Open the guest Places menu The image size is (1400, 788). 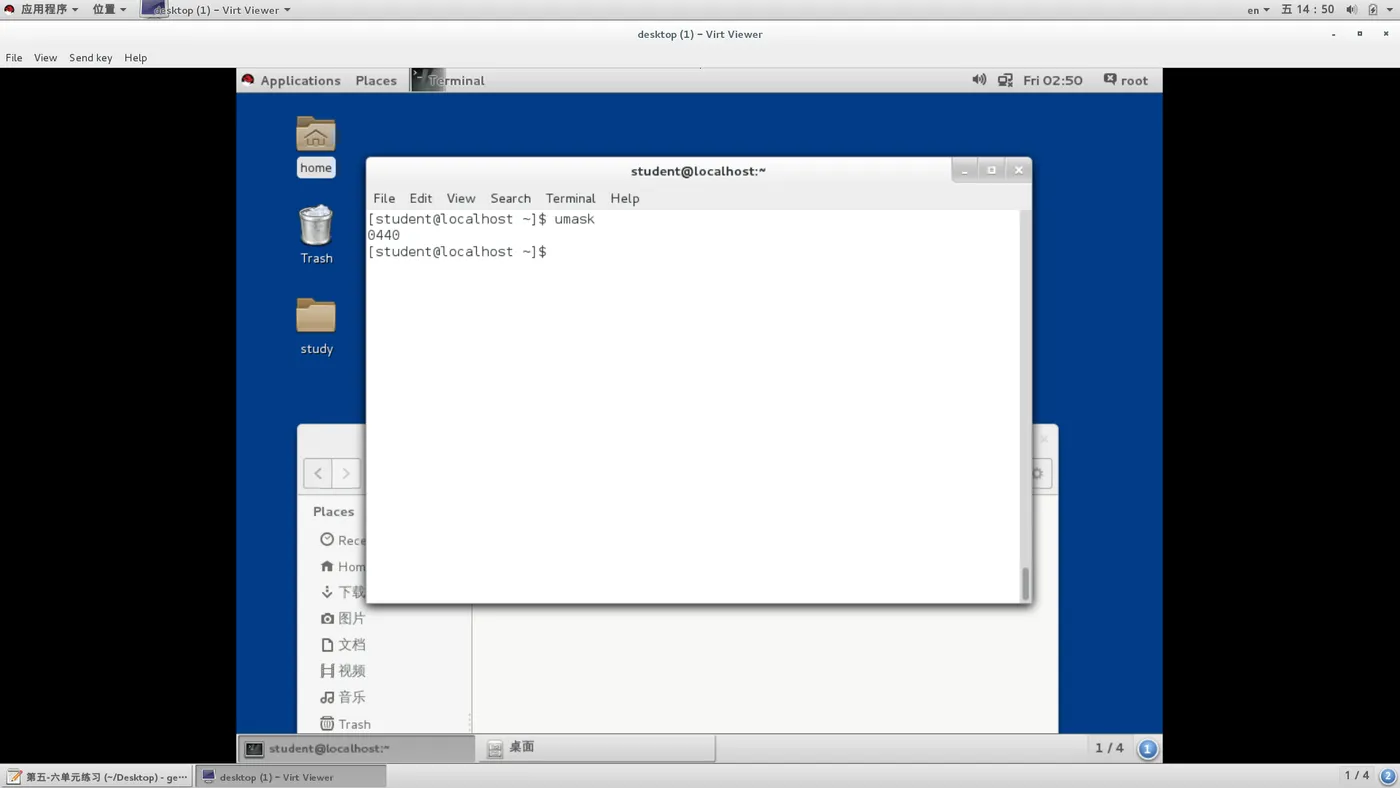(x=376, y=80)
